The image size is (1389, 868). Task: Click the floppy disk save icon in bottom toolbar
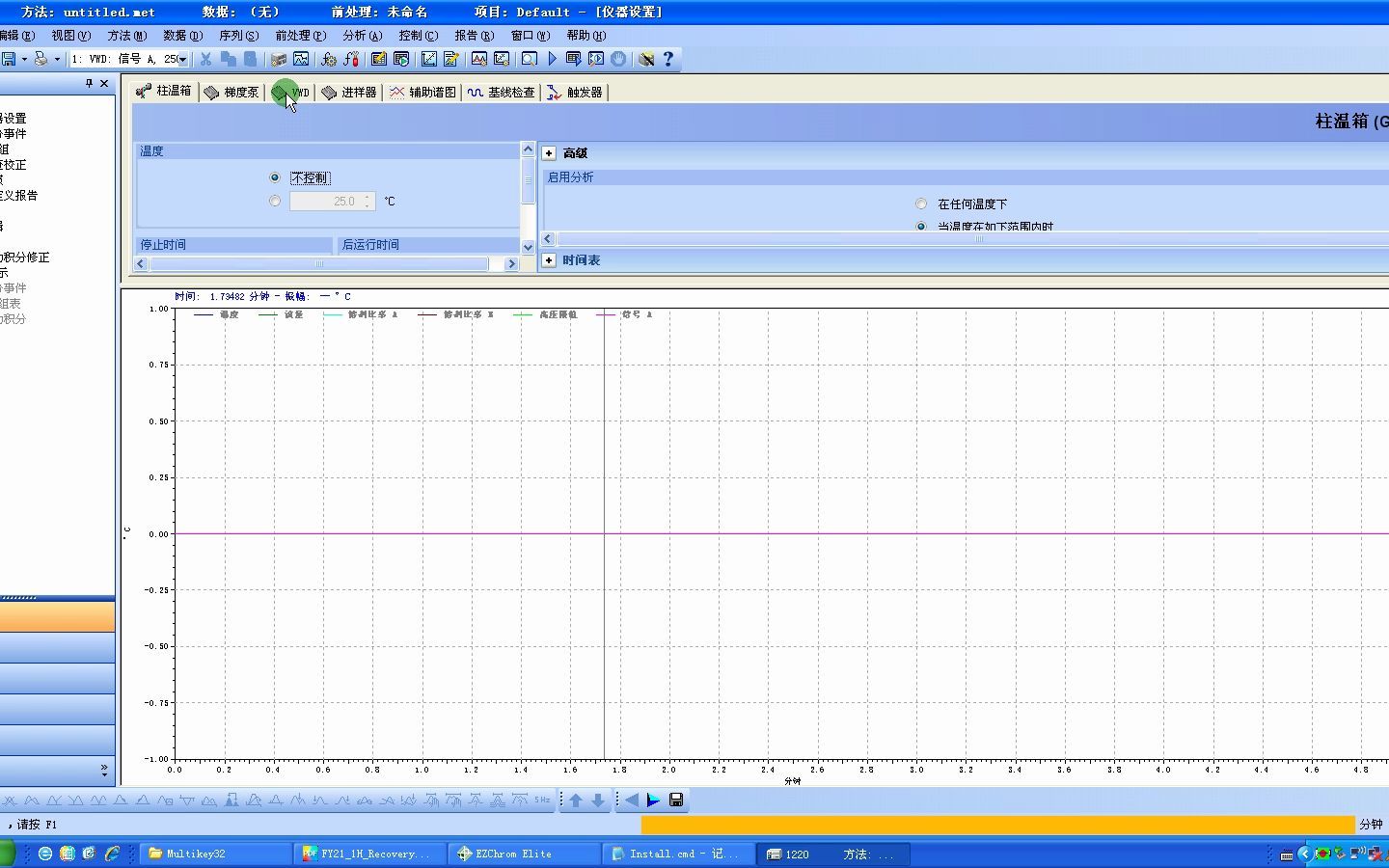click(676, 800)
